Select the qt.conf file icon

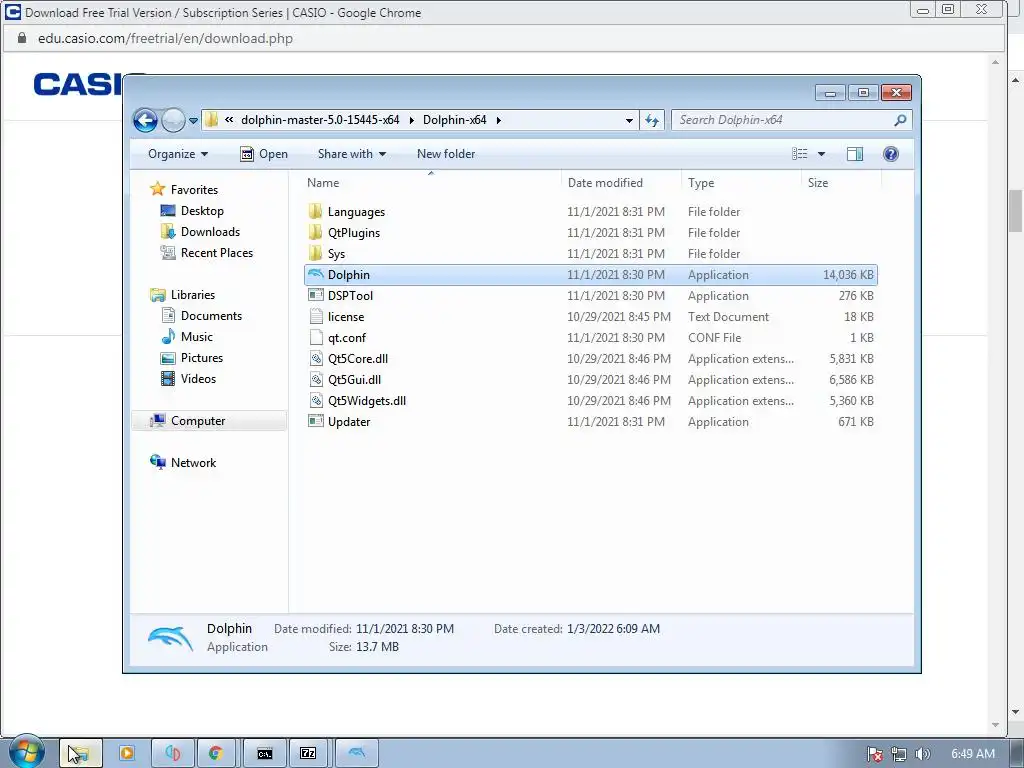tap(315, 337)
